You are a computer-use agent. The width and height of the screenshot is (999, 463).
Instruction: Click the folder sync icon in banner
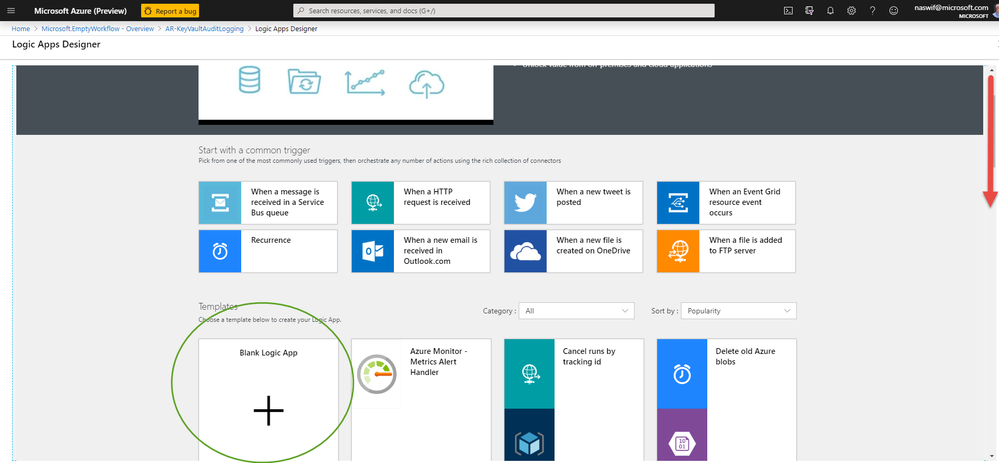[304, 82]
